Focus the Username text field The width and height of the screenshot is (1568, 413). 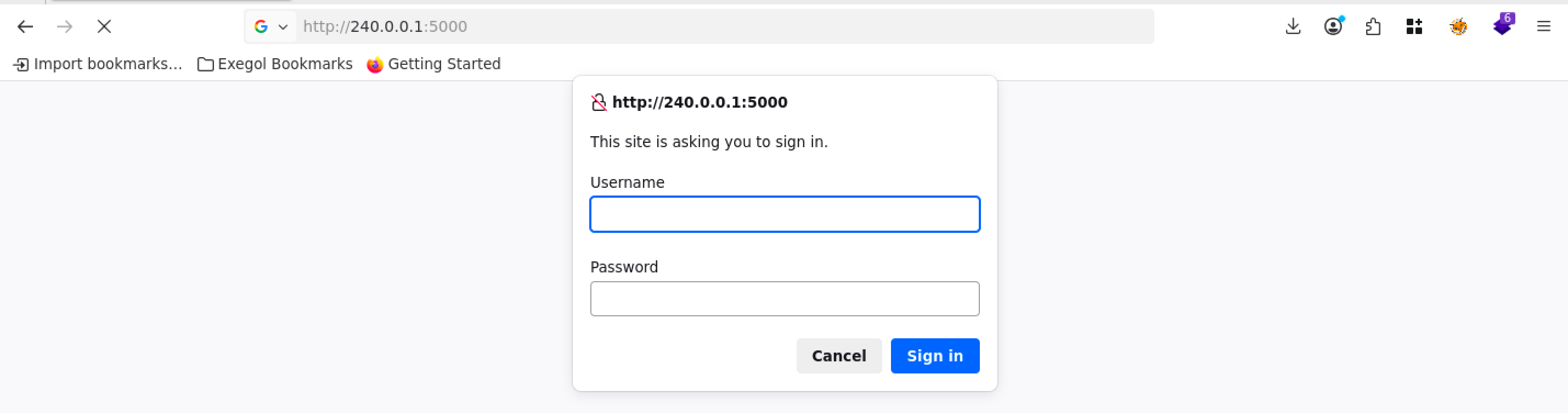coord(785,214)
